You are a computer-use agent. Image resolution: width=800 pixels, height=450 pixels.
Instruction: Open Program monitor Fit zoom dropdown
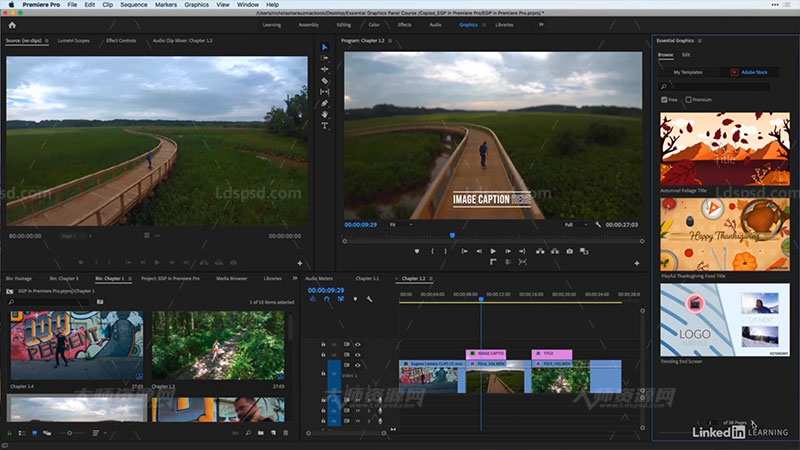(401, 224)
